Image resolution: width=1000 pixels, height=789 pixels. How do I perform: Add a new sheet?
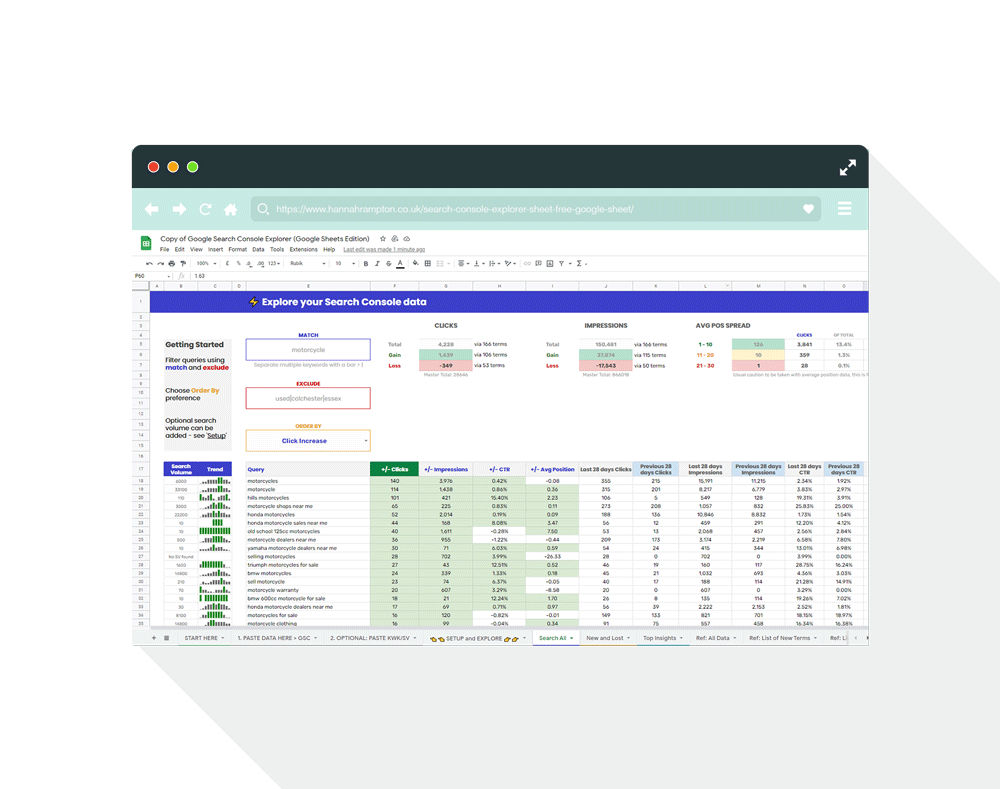154,638
